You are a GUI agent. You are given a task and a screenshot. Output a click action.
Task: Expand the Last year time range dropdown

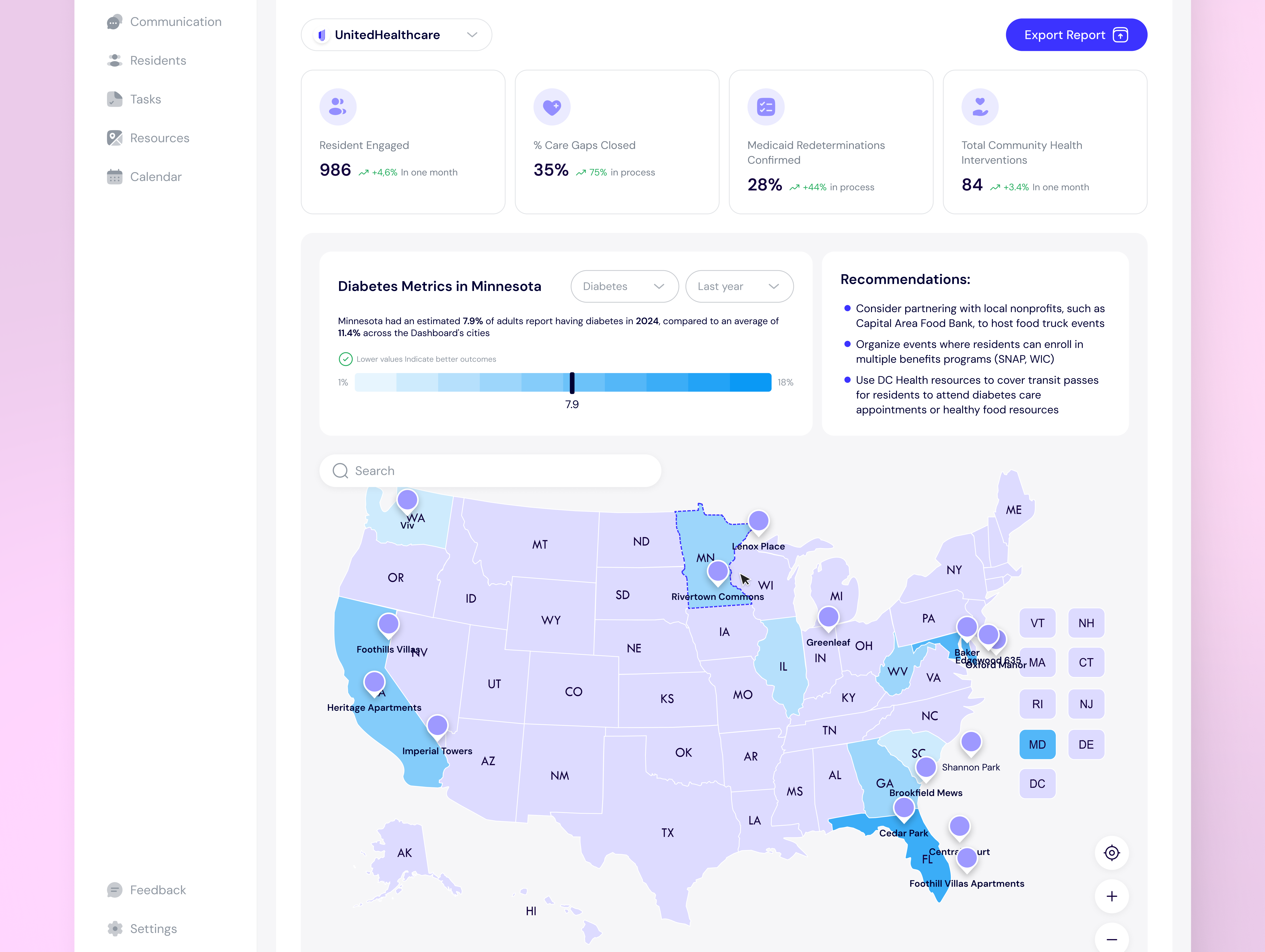click(x=739, y=286)
